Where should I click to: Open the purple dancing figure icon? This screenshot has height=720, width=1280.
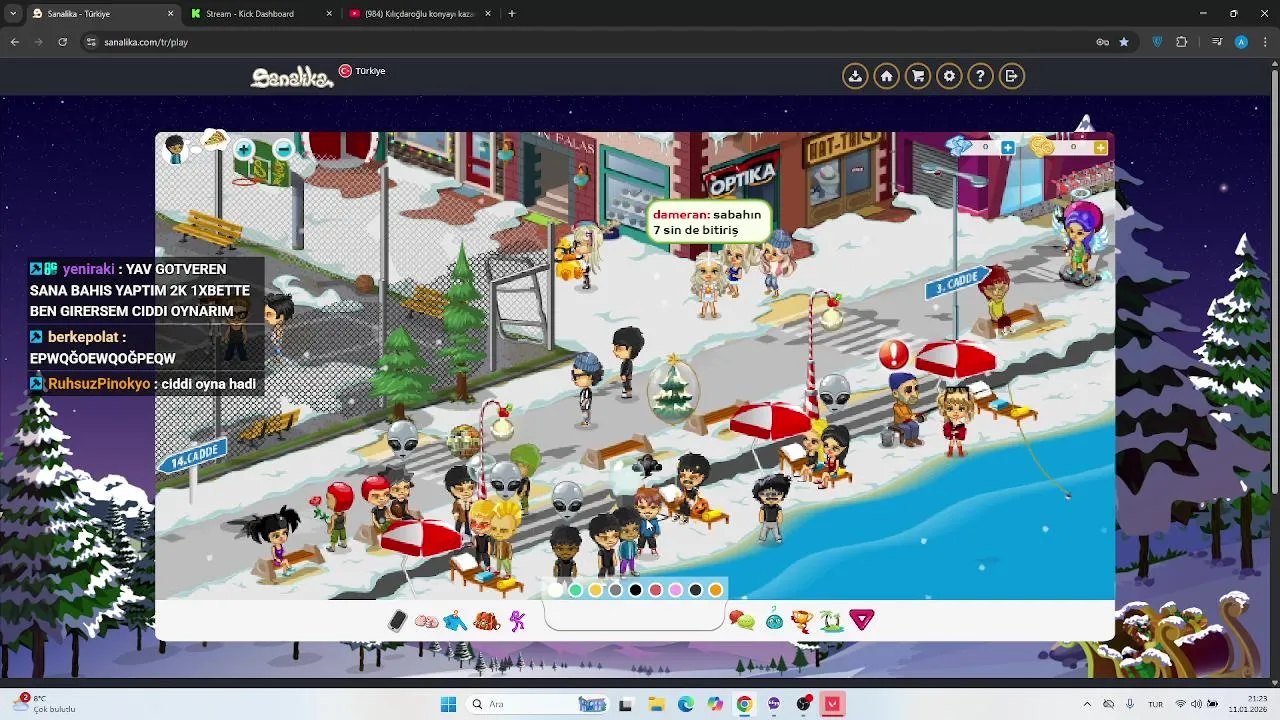tap(517, 621)
